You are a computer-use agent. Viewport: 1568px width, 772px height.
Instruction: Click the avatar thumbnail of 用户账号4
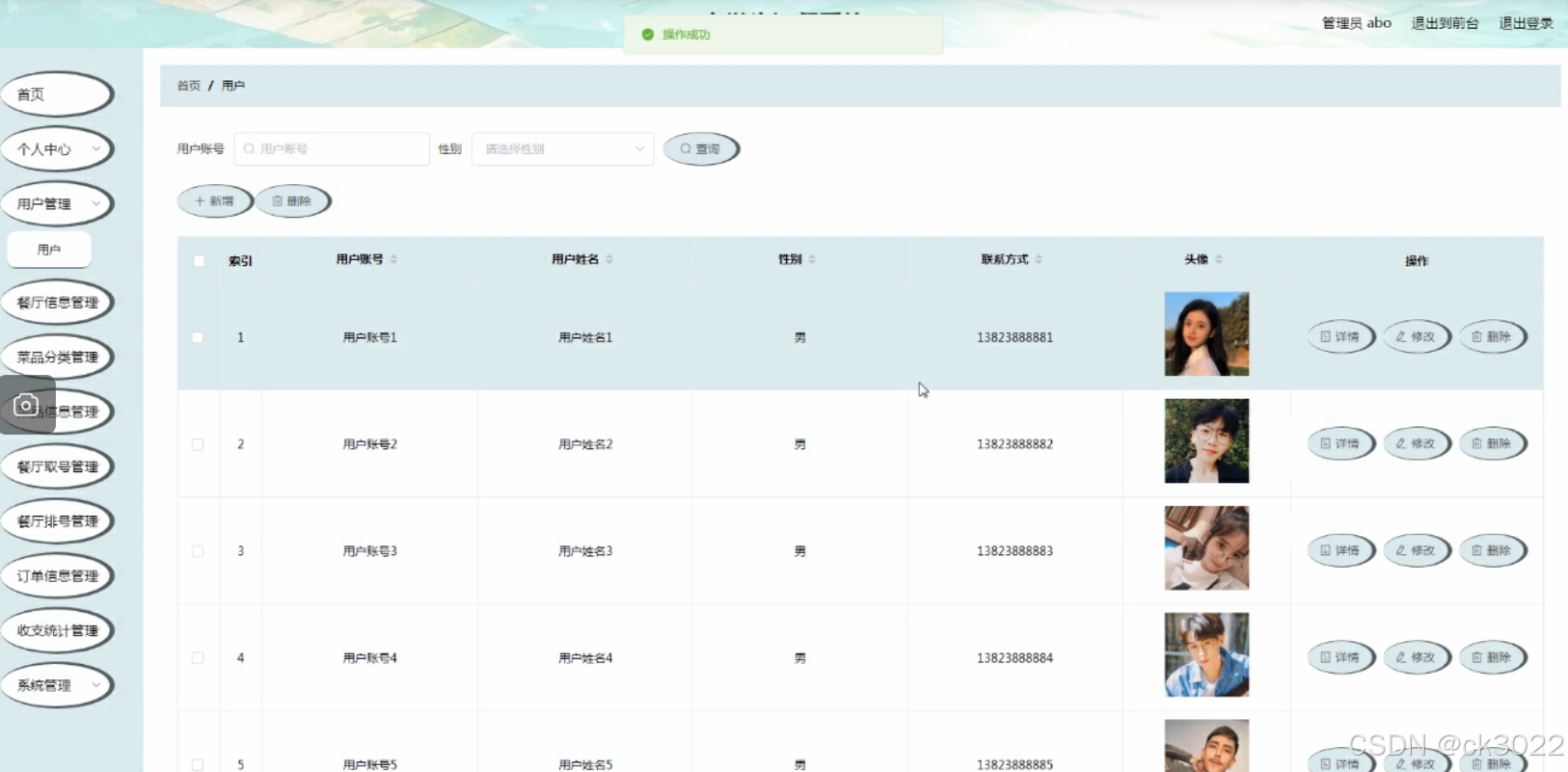click(x=1206, y=655)
